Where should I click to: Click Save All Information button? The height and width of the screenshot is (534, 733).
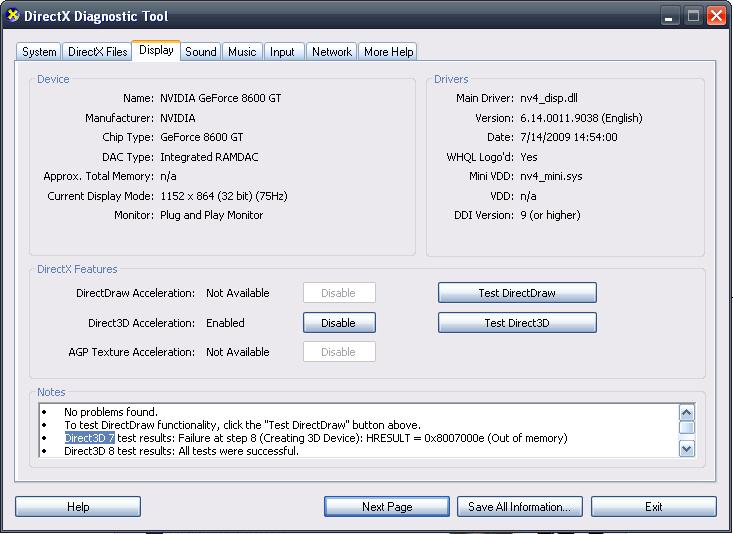(x=519, y=506)
